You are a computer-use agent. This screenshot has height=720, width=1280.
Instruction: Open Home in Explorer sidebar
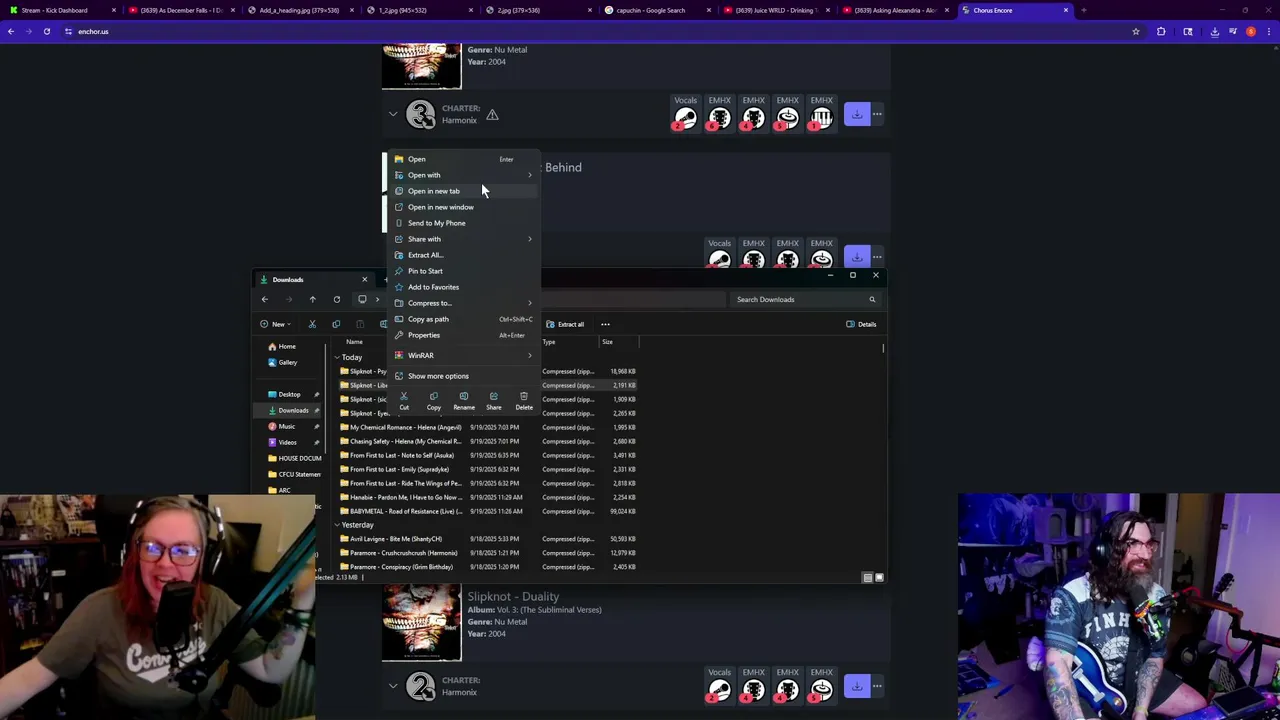pos(287,346)
